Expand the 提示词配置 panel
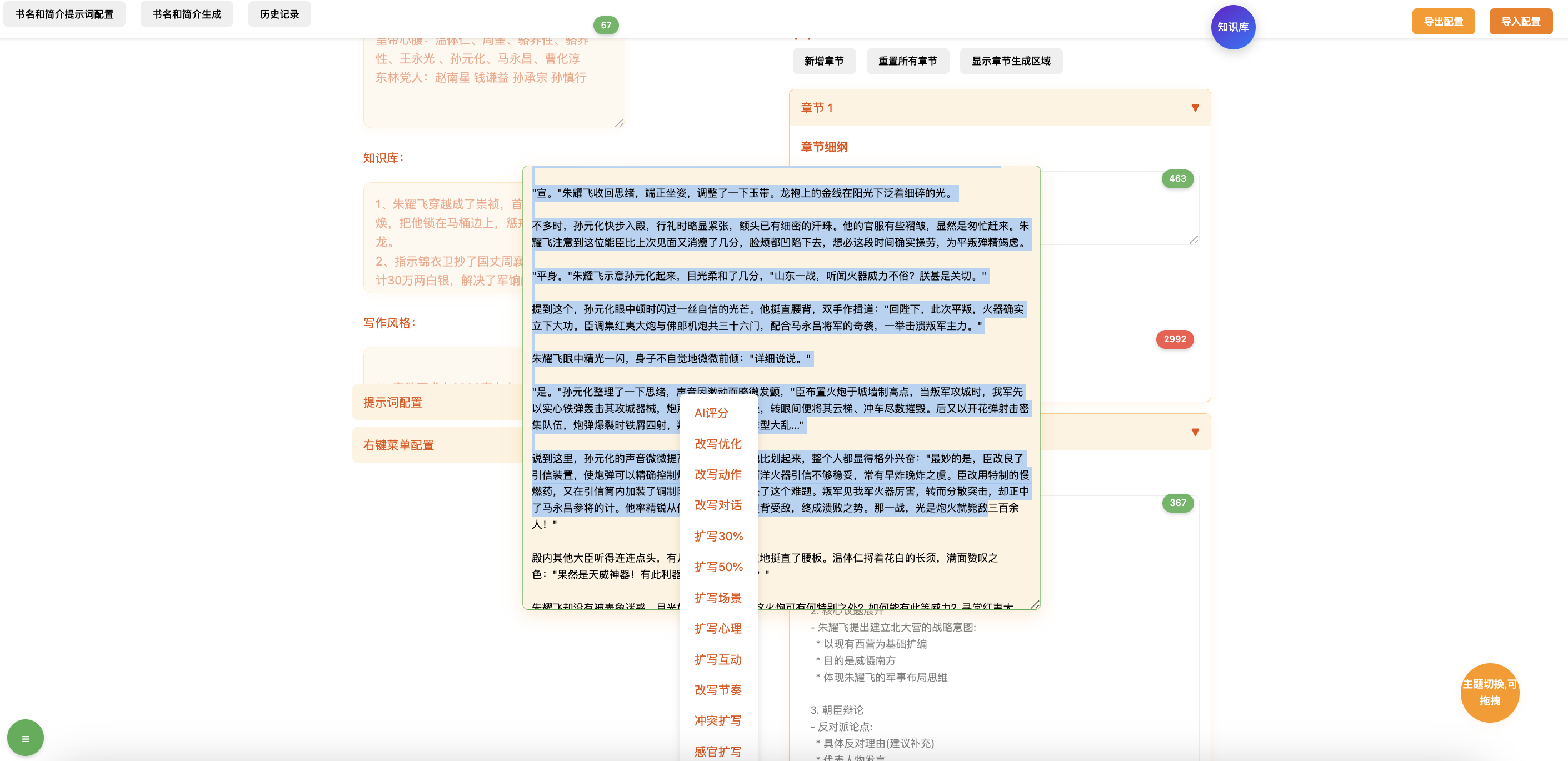Image resolution: width=1568 pixels, height=761 pixels. (393, 402)
